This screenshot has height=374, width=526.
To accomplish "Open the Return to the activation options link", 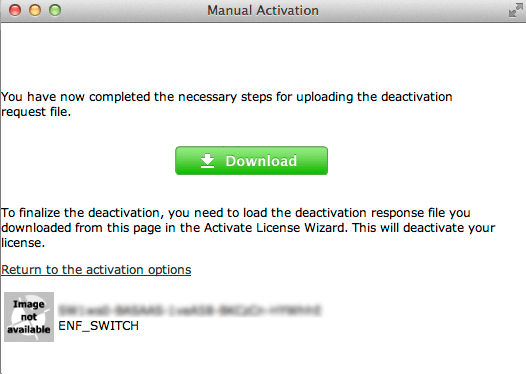I will click(x=96, y=270).
